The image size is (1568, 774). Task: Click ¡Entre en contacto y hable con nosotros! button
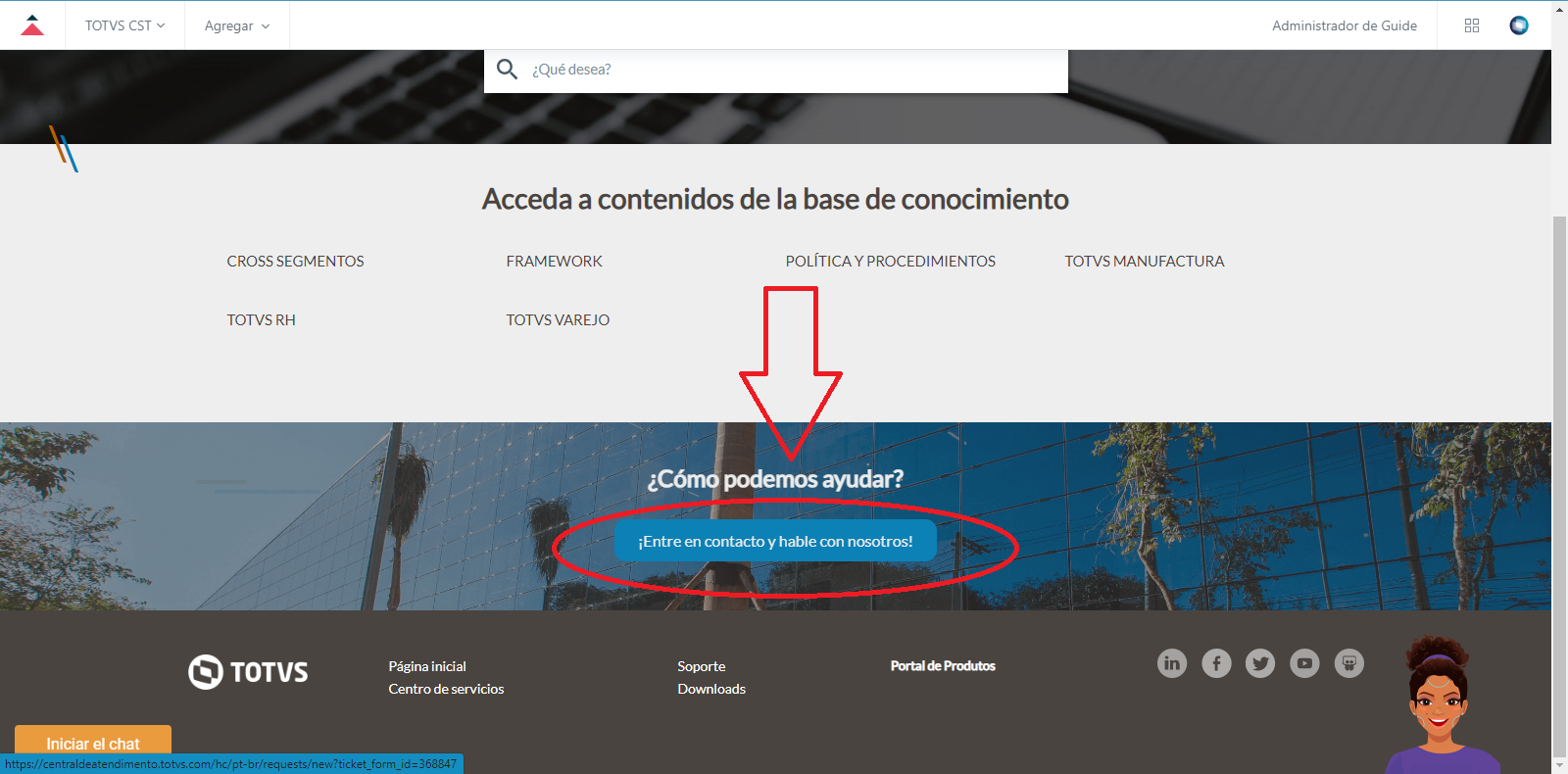click(x=775, y=541)
